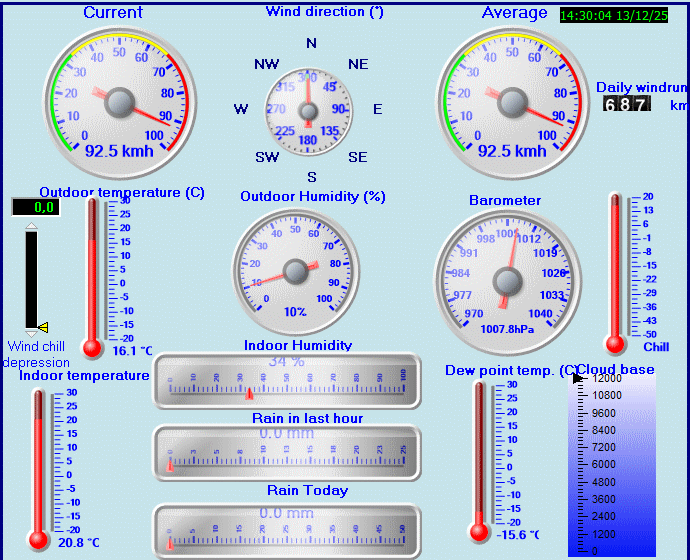Click the wind chill depression 0,0 readout
This screenshot has width=690, height=560.
[34, 207]
